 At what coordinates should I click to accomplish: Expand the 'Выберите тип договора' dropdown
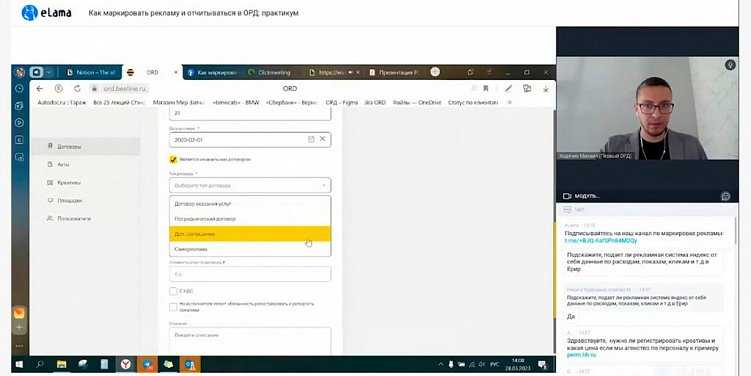tap(250, 185)
